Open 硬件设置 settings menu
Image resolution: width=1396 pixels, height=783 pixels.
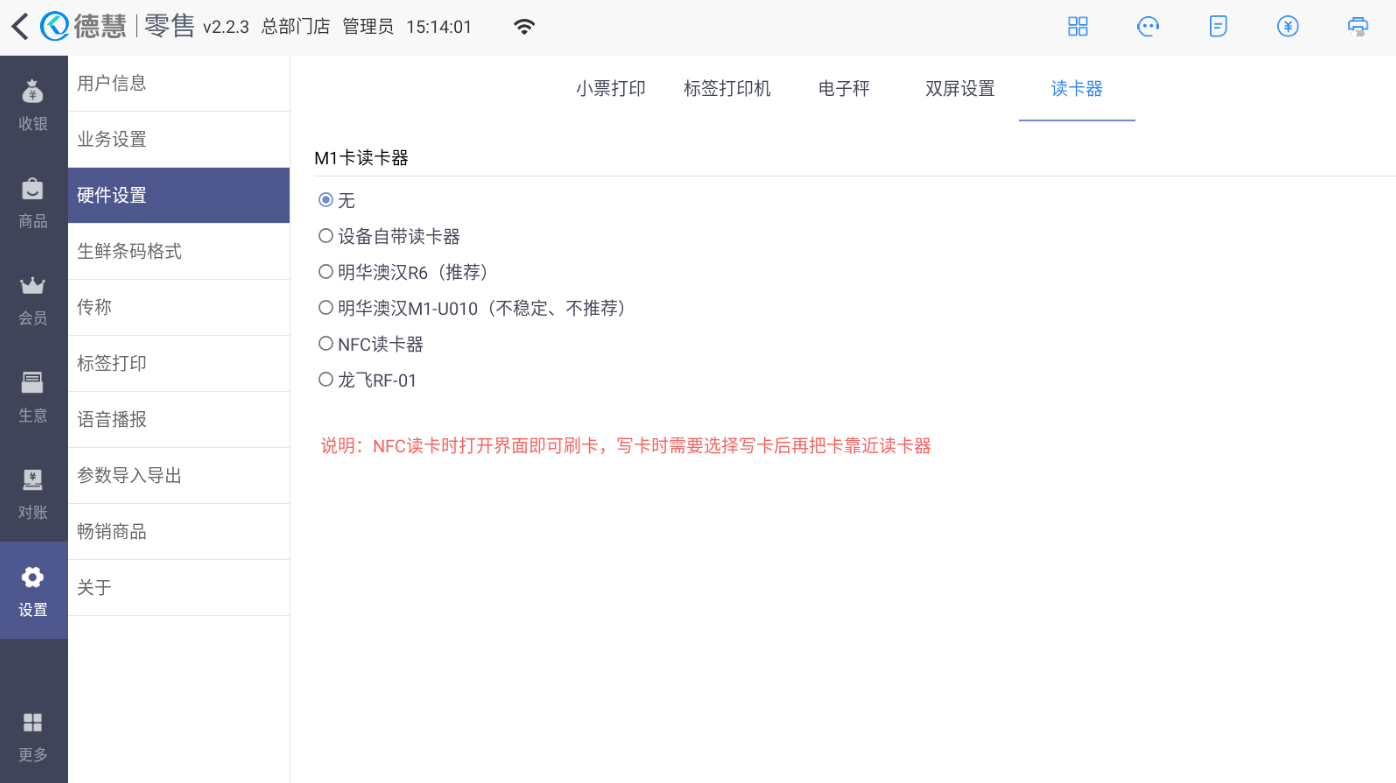179,195
